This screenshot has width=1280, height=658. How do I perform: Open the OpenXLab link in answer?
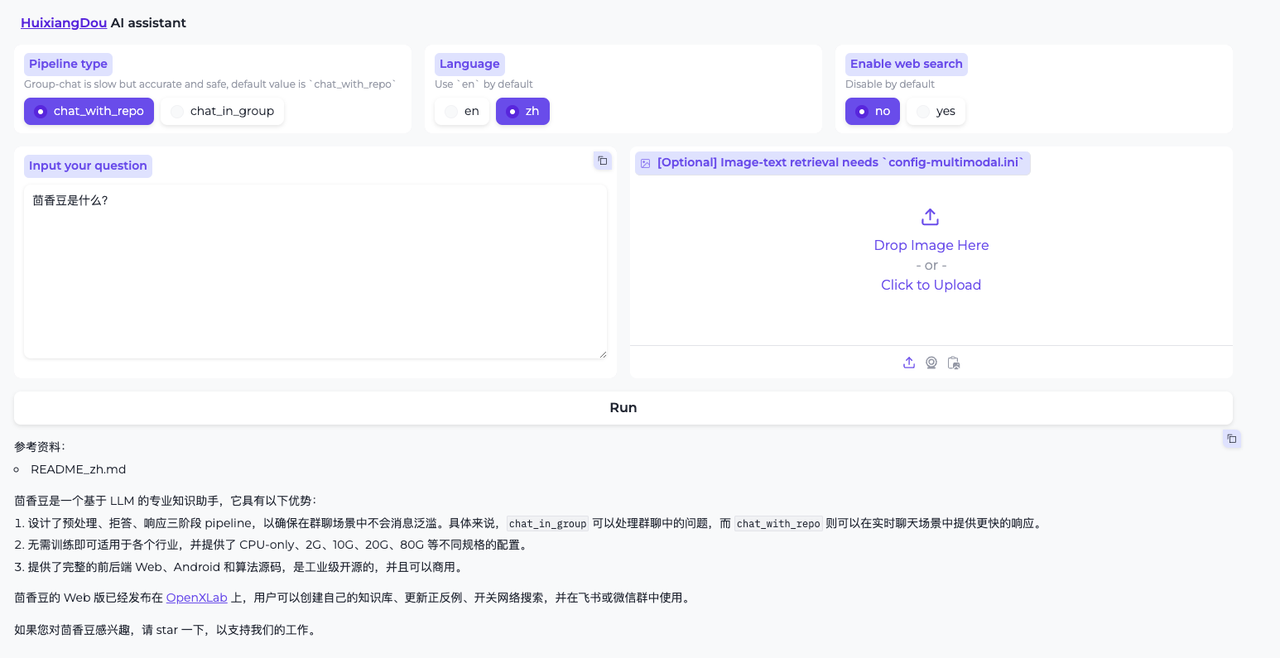click(x=197, y=598)
